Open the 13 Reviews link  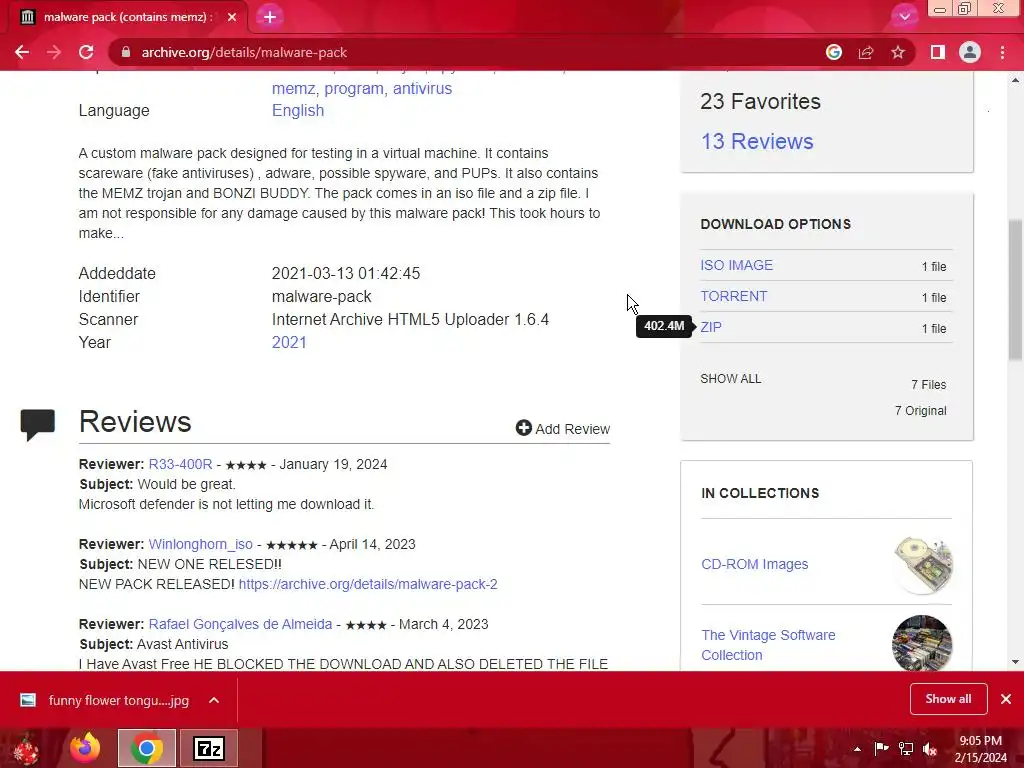point(757,141)
